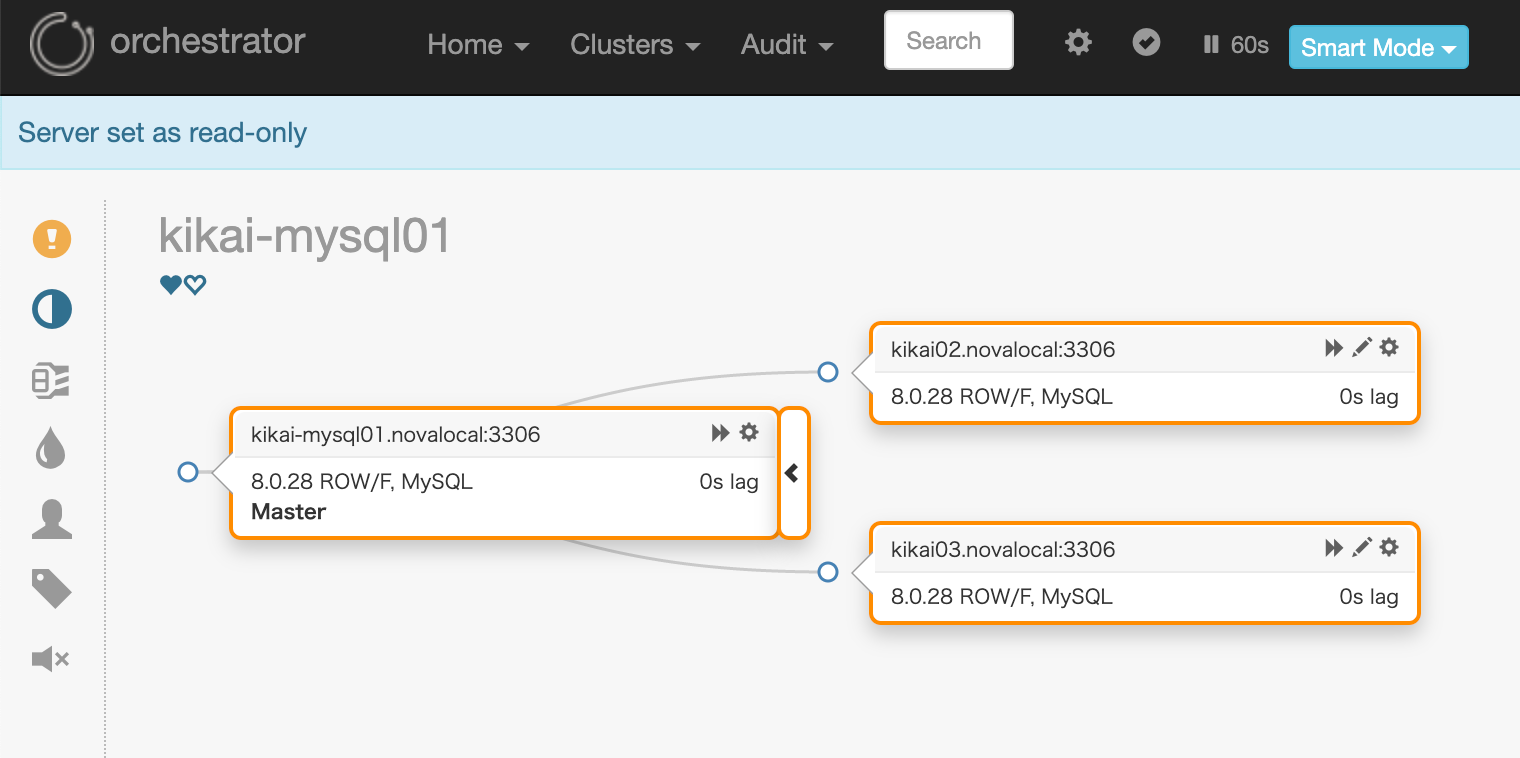Image resolution: width=1520 pixels, height=758 pixels.
Task: Click the Search input field
Action: pyautogui.click(x=948, y=41)
